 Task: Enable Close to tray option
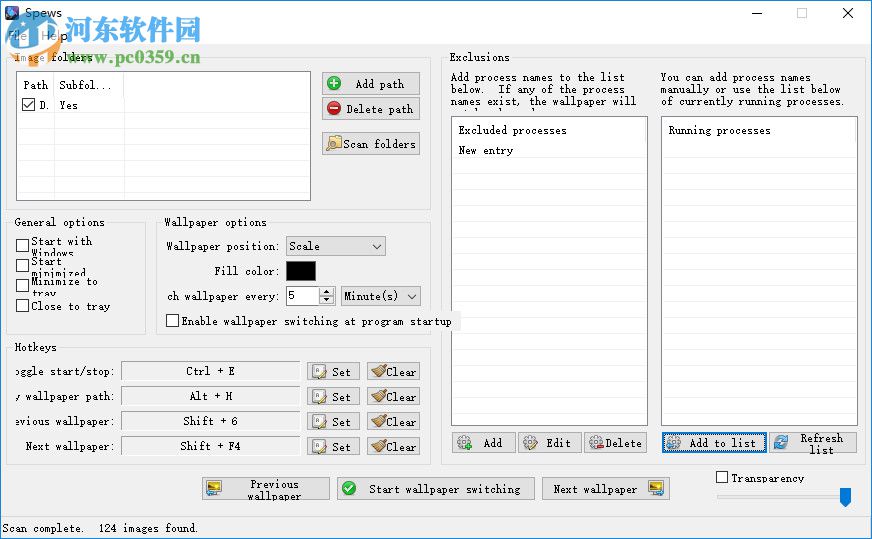click(x=22, y=305)
